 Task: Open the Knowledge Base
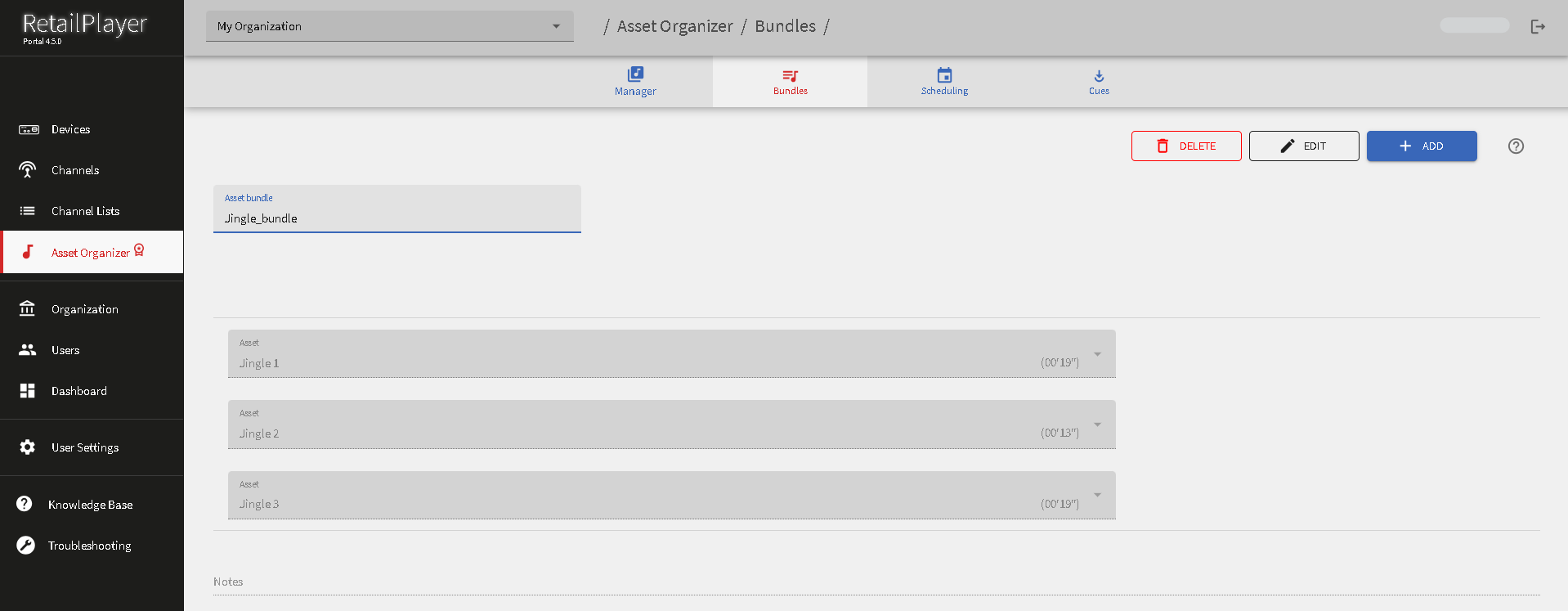(90, 505)
